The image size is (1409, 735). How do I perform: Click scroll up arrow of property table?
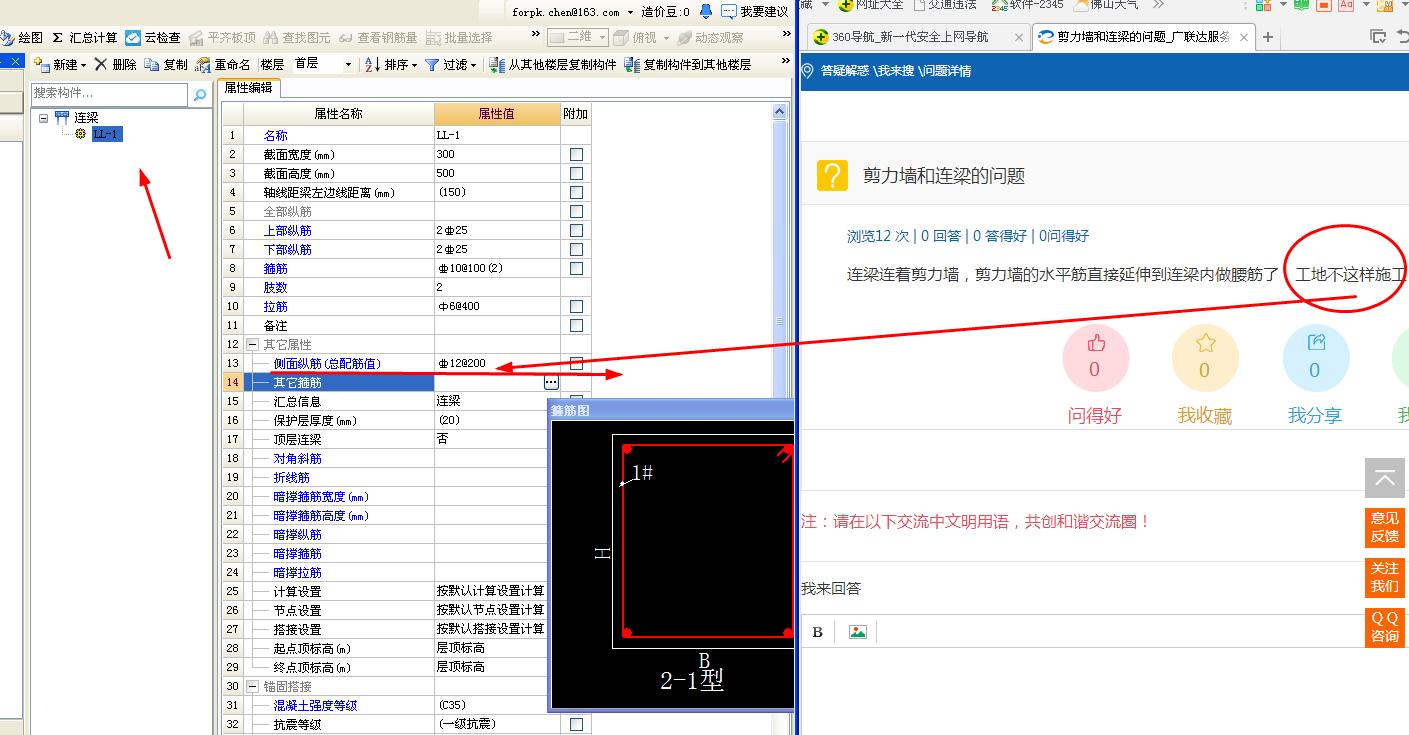click(781, 113)
